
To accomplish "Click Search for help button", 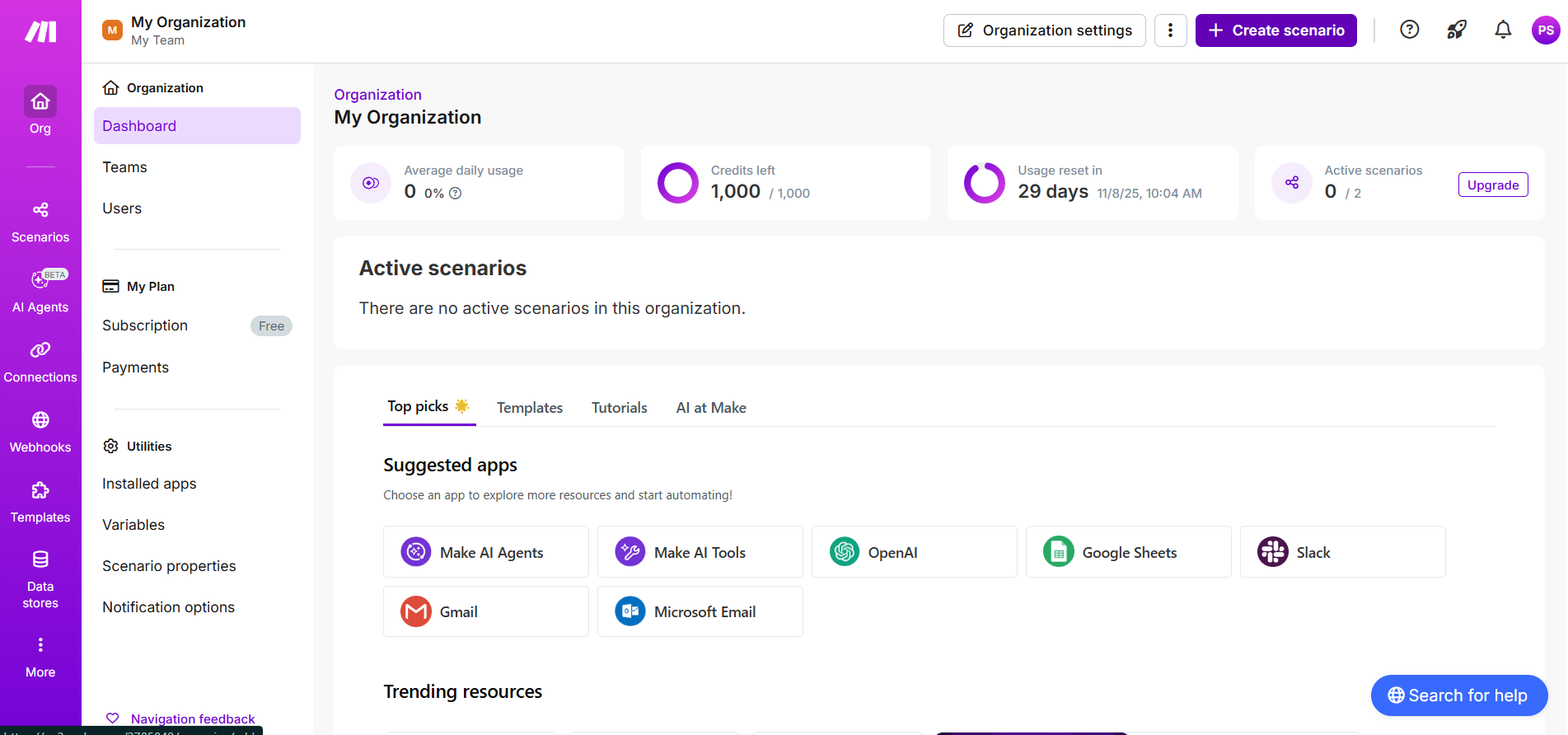I will pyautogui.click(x=1459, y=695).
